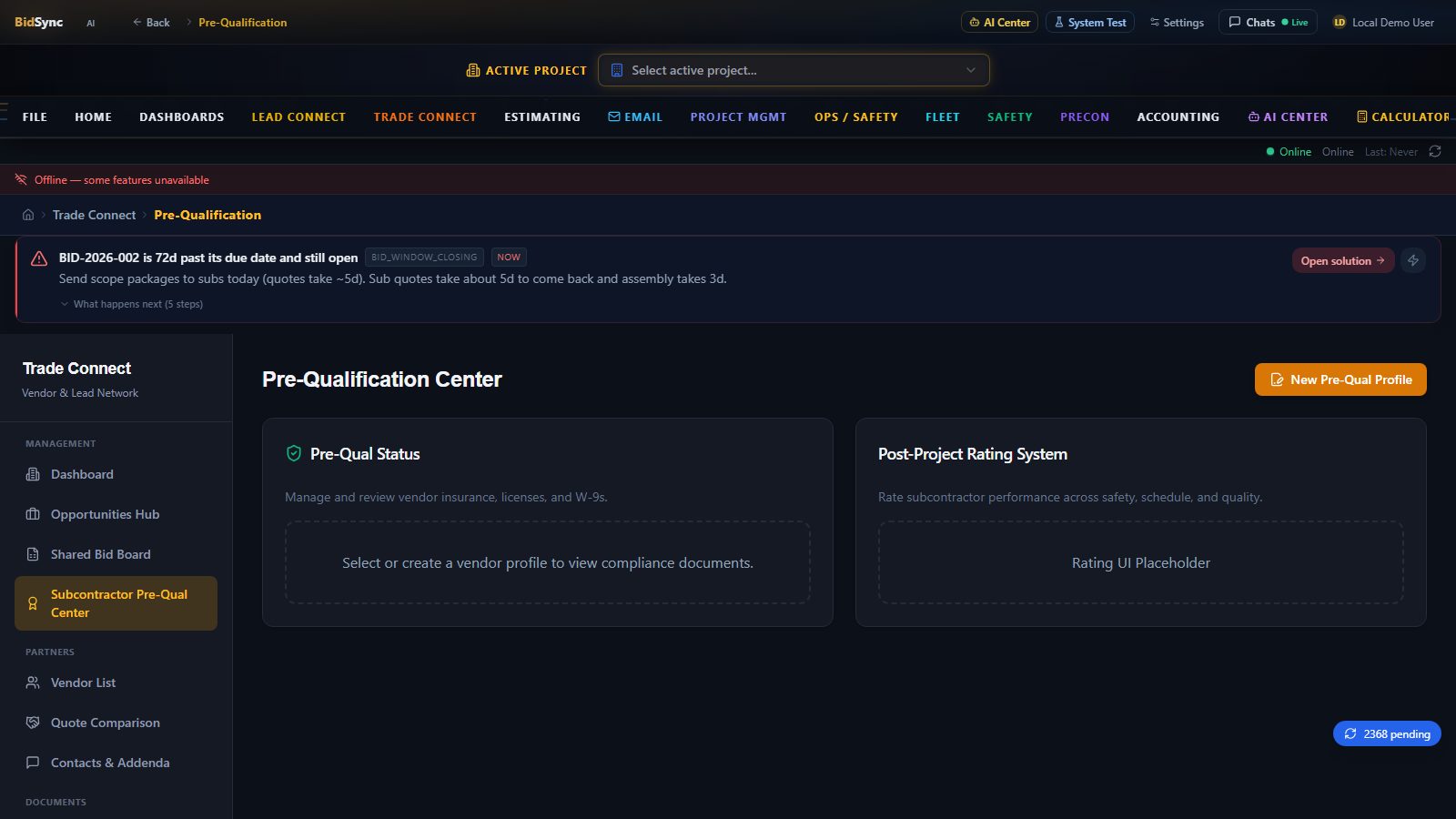This screenshot has height=819, width=1456.
Task: Open the LEAD CONNECT menu
Action: [x=298, y=116]
